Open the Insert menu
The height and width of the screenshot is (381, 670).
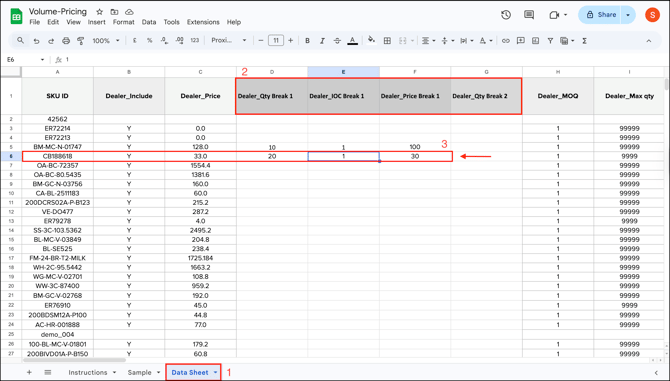coord(97,22)
